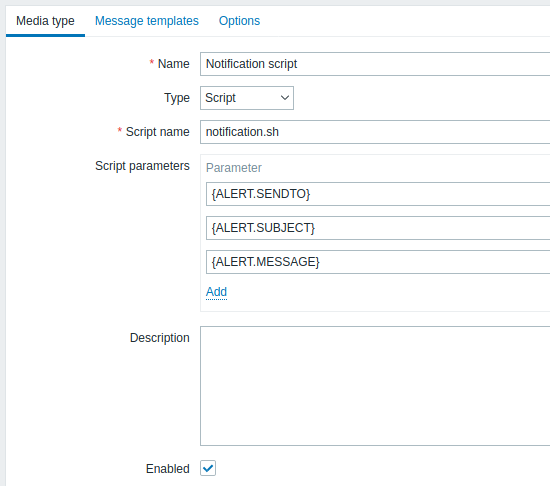Focus the Script name field notification.sh
Viewport: 550px width, 486px height.
tap(375, 132)
